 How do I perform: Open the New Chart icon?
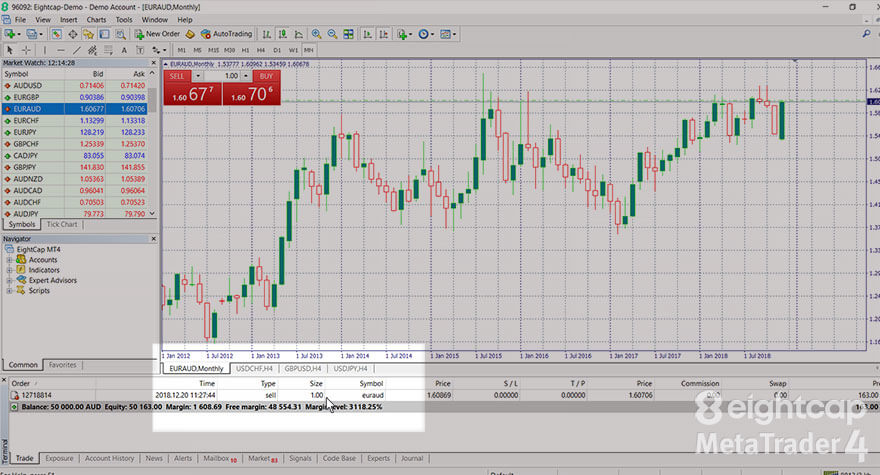(x=10, y=34)
